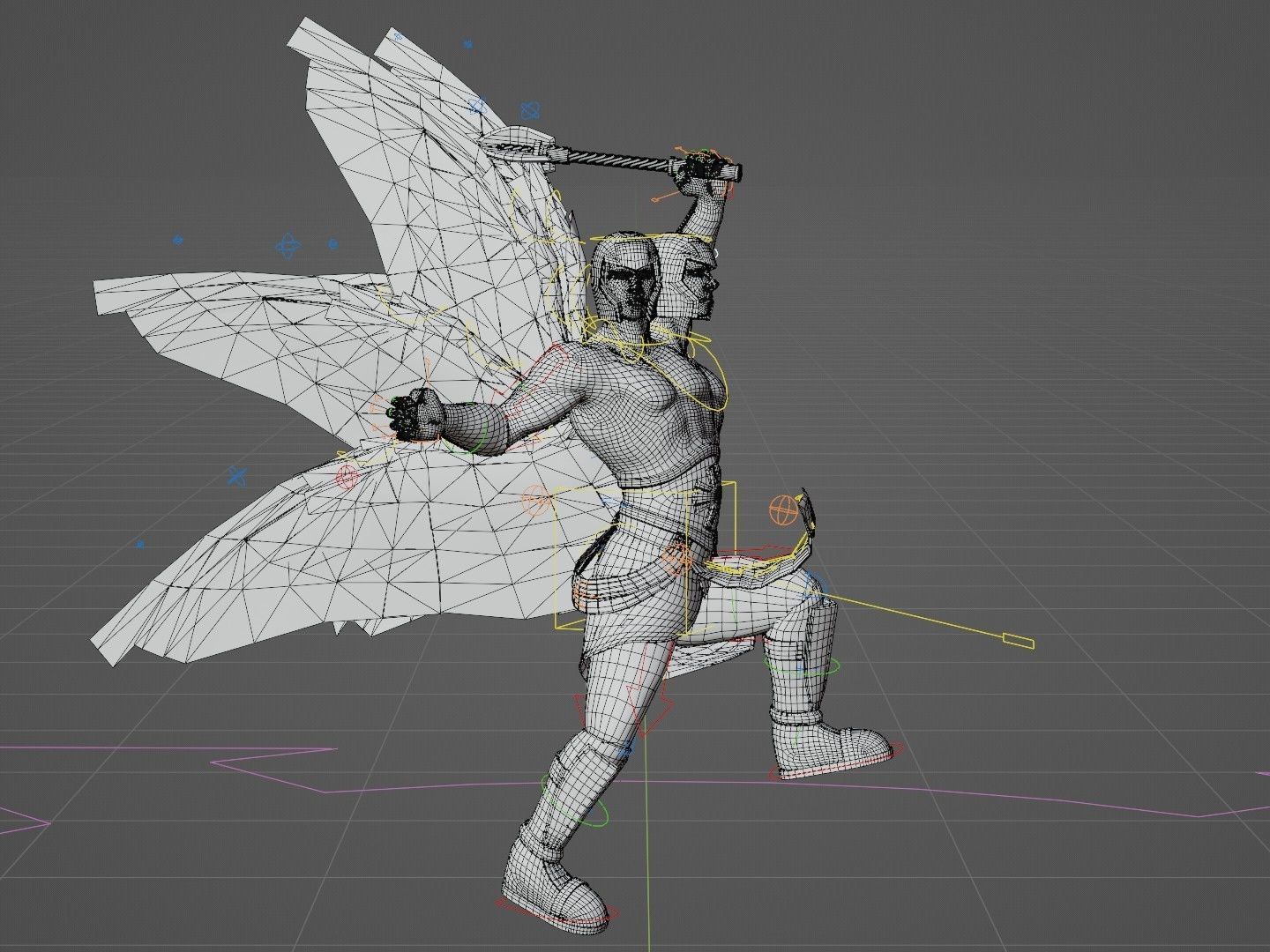Select the red foot control under the front boot
The height and width of the screenshot is (952, 1270).
[x=556, y=911]
